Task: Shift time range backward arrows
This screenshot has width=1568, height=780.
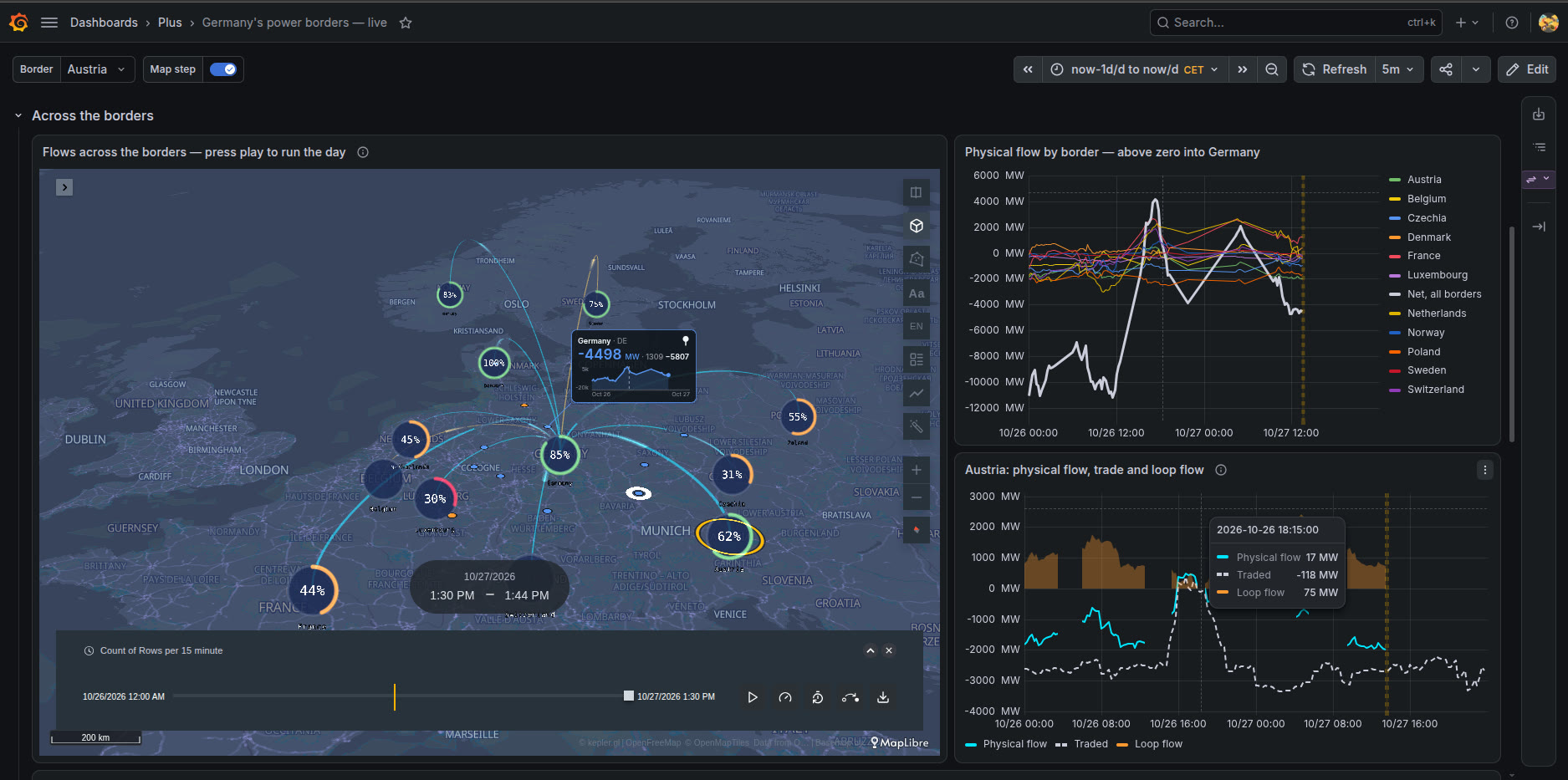Action: coord(1028,69)
